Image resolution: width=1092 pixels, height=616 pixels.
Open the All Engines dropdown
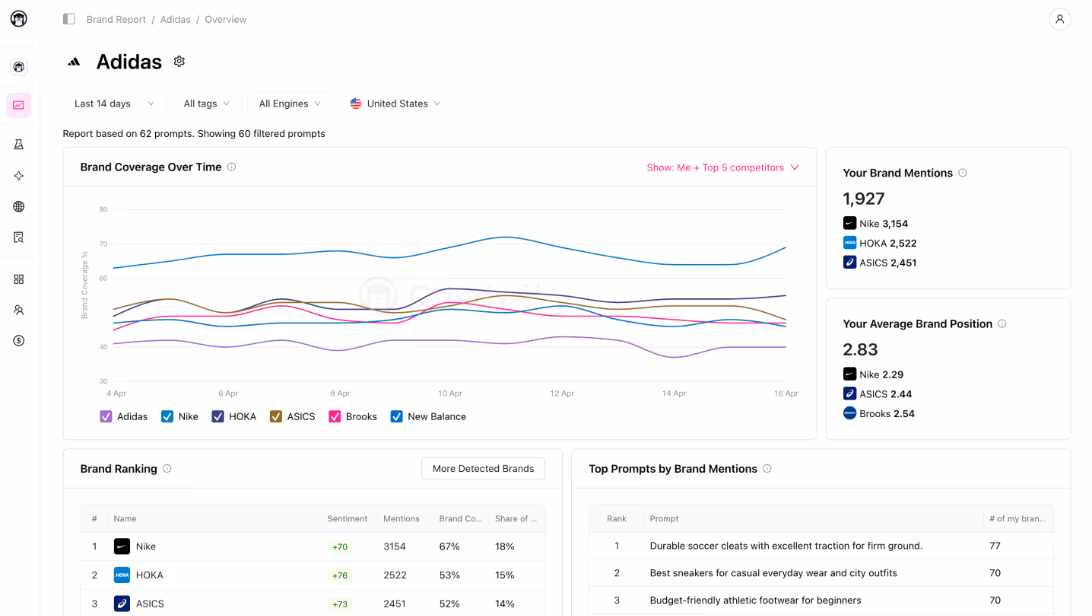click(290, 104)
